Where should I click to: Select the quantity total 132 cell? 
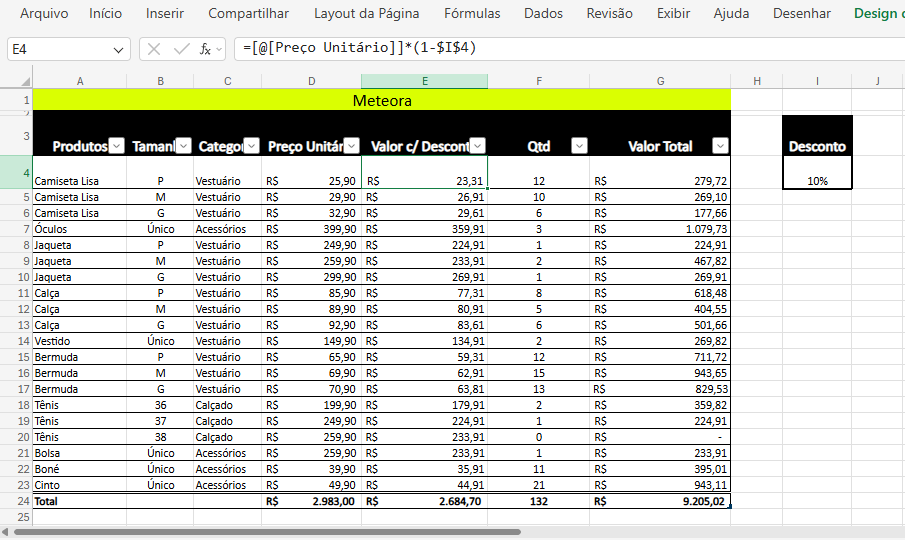point(538,501)
